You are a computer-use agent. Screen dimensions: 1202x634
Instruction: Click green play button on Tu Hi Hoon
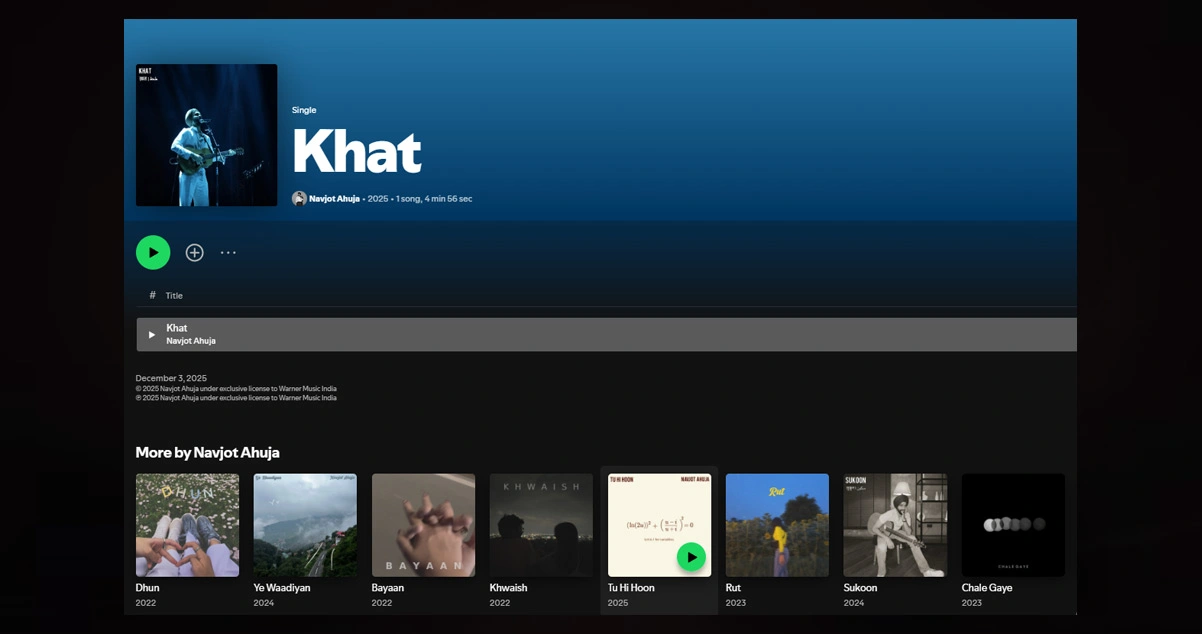click(691, 557)
